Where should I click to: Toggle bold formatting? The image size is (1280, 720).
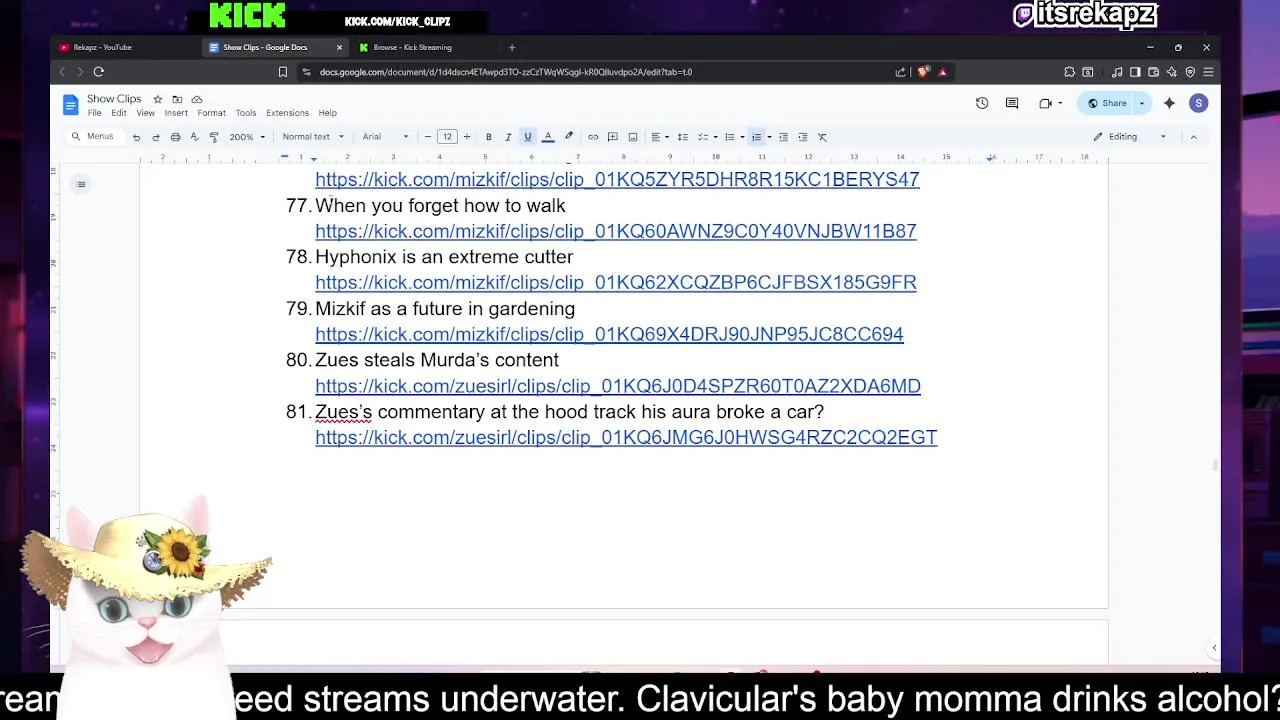(488, 137)
